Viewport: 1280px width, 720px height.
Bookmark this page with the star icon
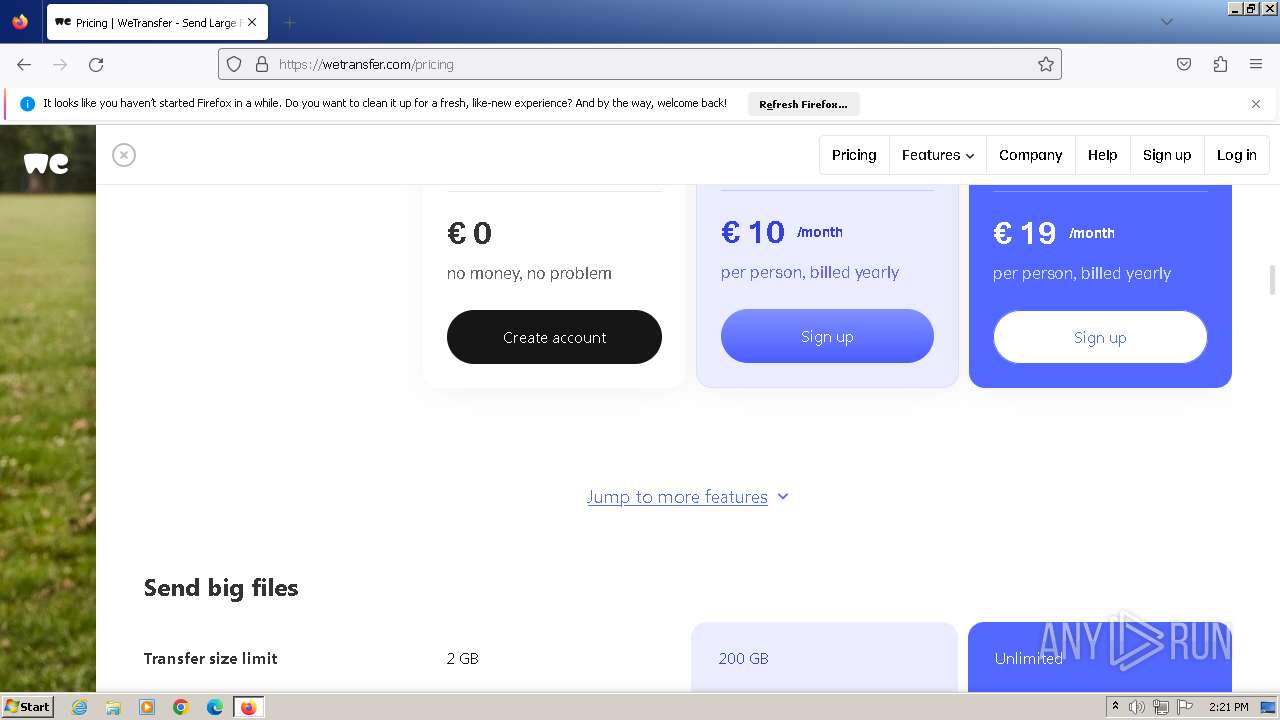[x=1046, y=64]
